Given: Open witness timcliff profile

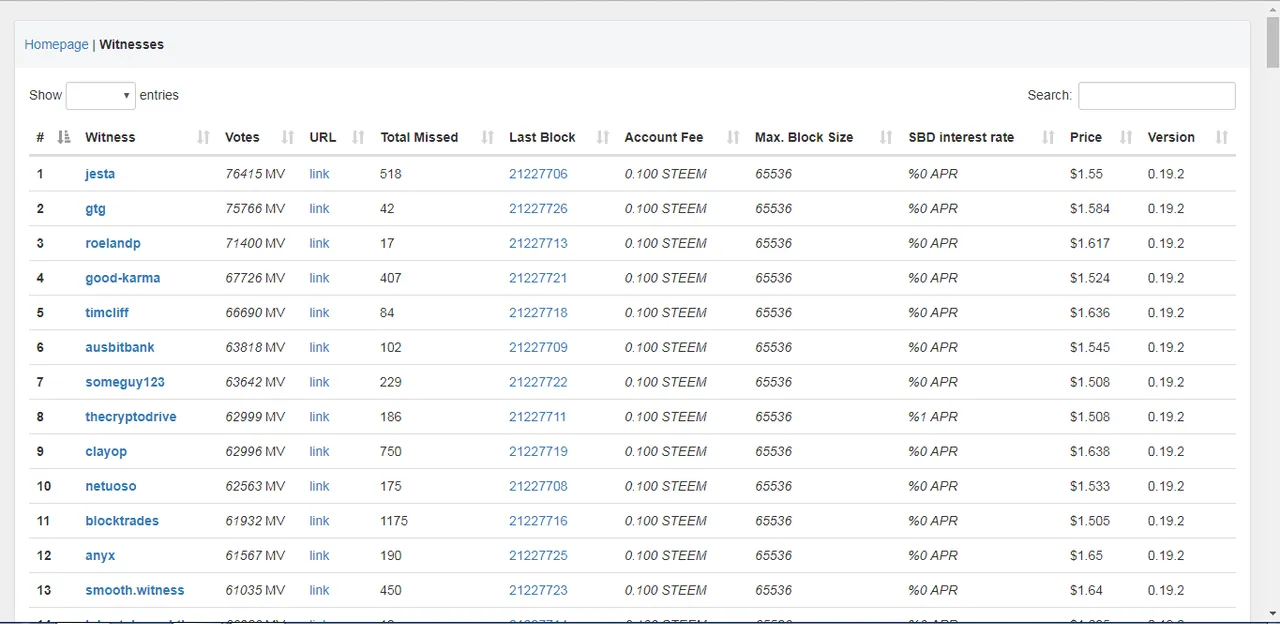Looking at the screenshot, I should [x=107, y=313].
